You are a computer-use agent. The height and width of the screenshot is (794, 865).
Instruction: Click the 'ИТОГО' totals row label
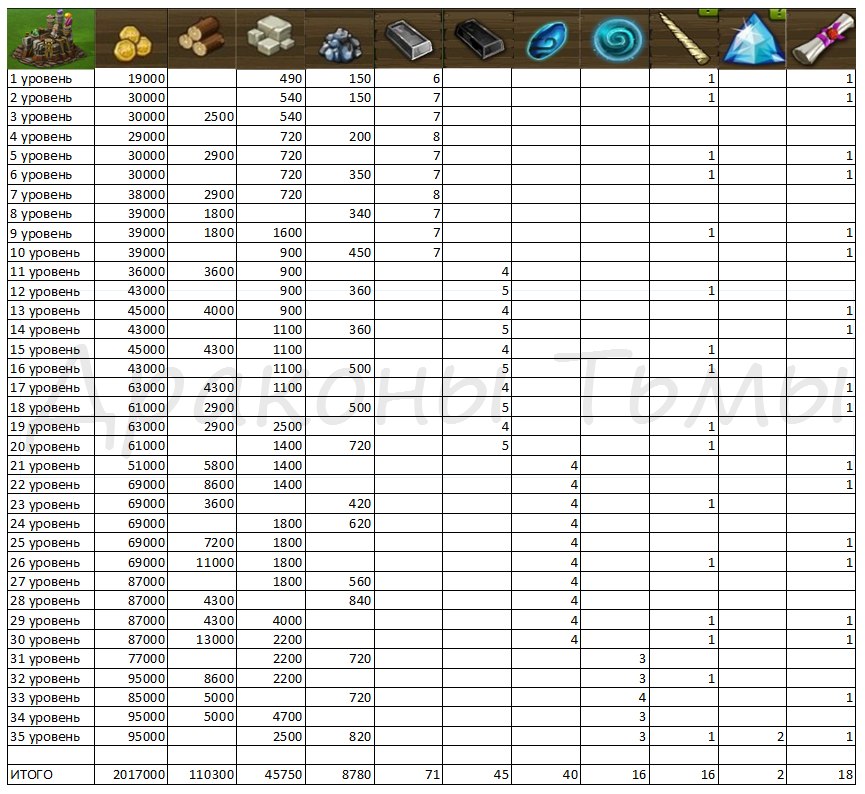tap(32, 775)
